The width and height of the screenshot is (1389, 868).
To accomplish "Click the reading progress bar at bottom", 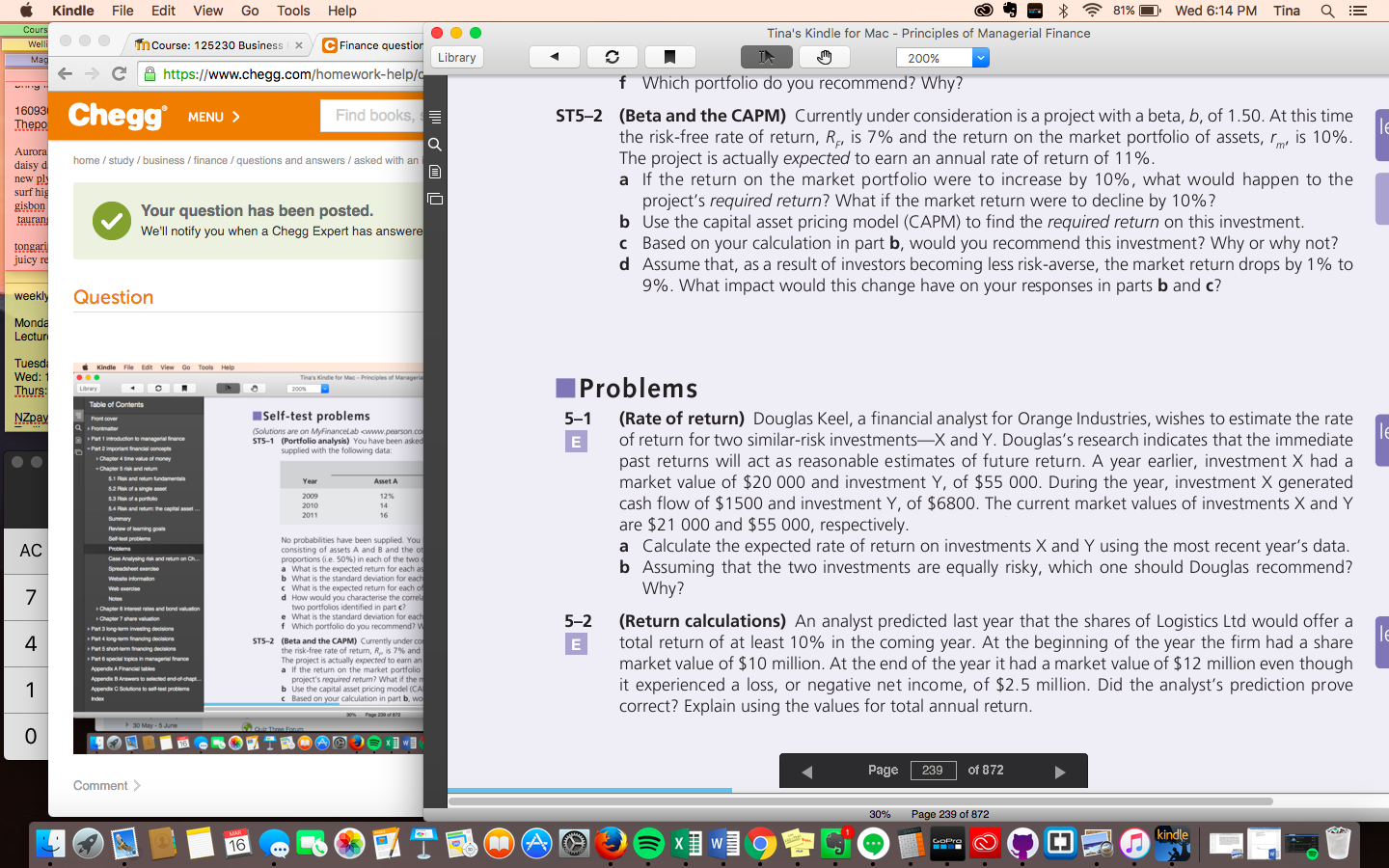I will [860, 801].
